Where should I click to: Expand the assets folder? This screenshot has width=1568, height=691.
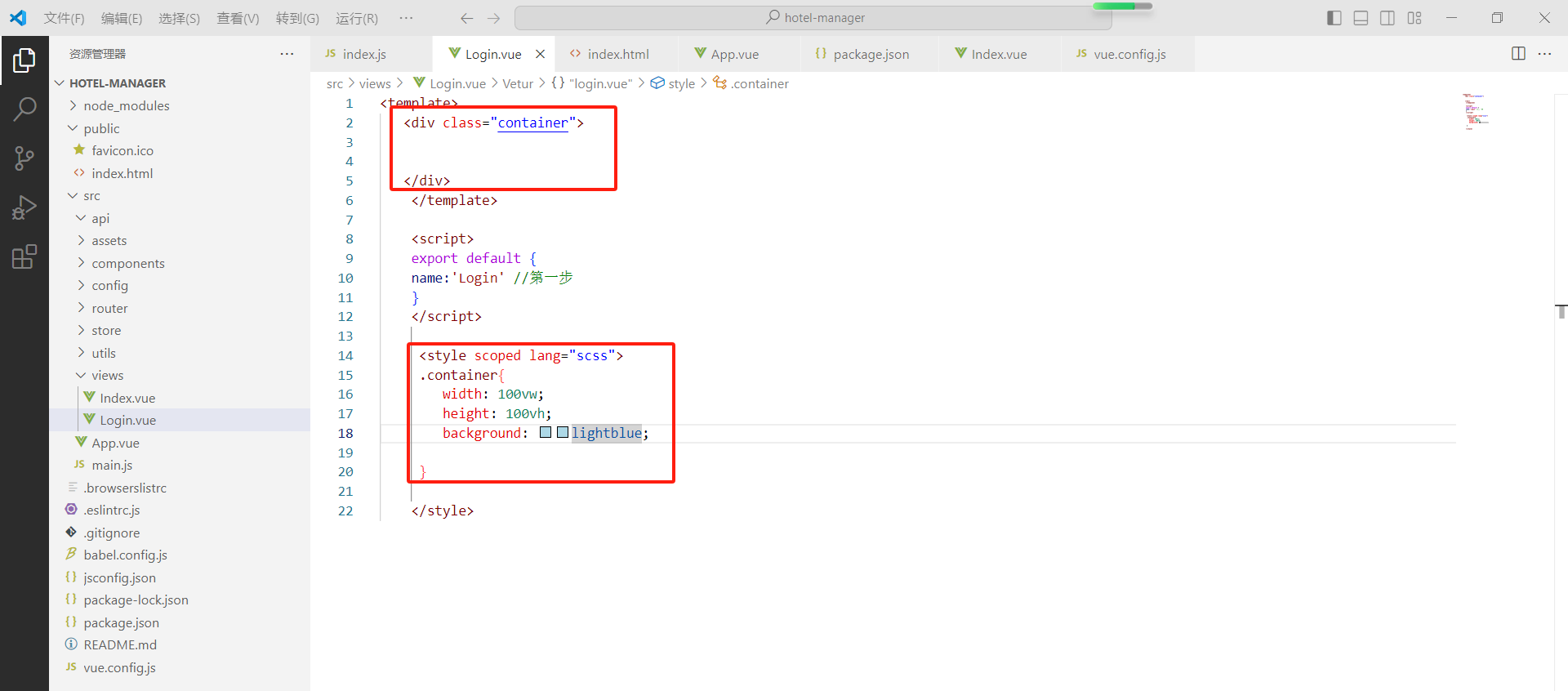180,240
